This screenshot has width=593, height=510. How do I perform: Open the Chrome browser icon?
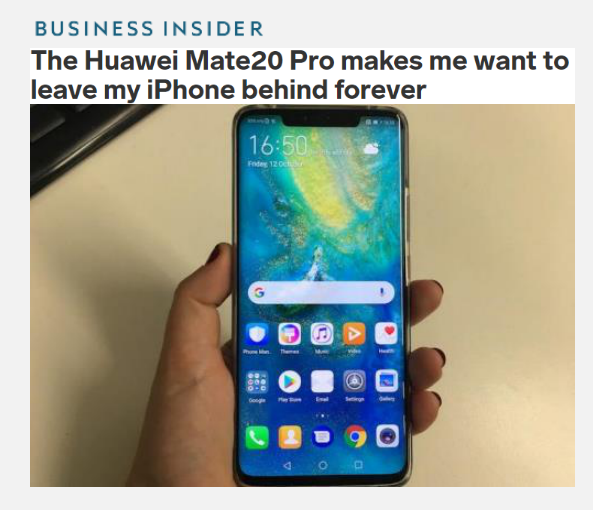click(x=355, y=437)
